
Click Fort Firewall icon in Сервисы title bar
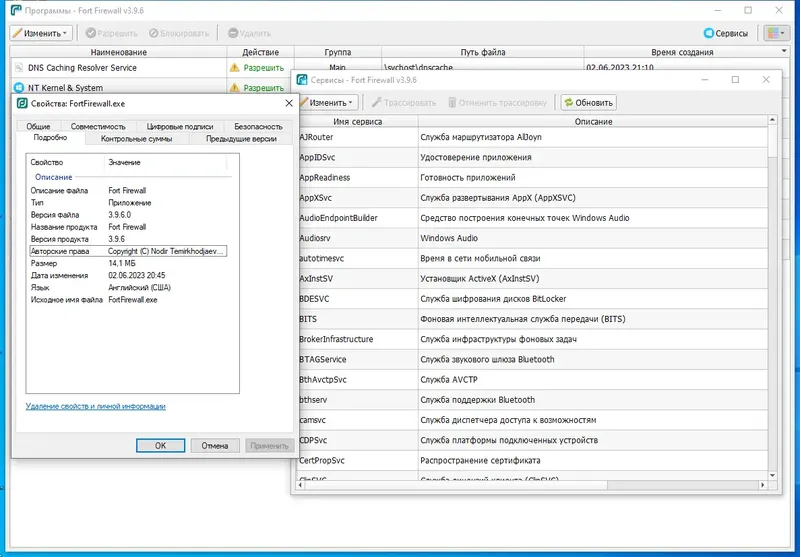302,80
